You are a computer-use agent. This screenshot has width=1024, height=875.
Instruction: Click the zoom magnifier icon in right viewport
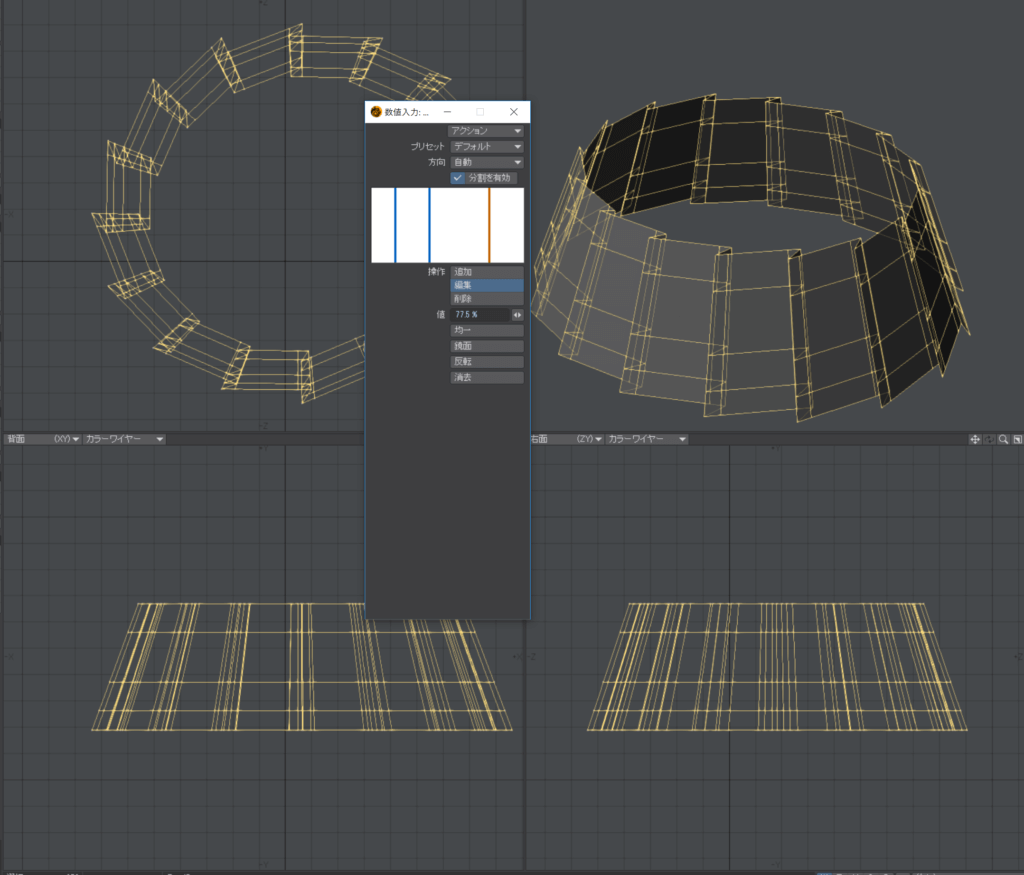(x=1003, y=439)
